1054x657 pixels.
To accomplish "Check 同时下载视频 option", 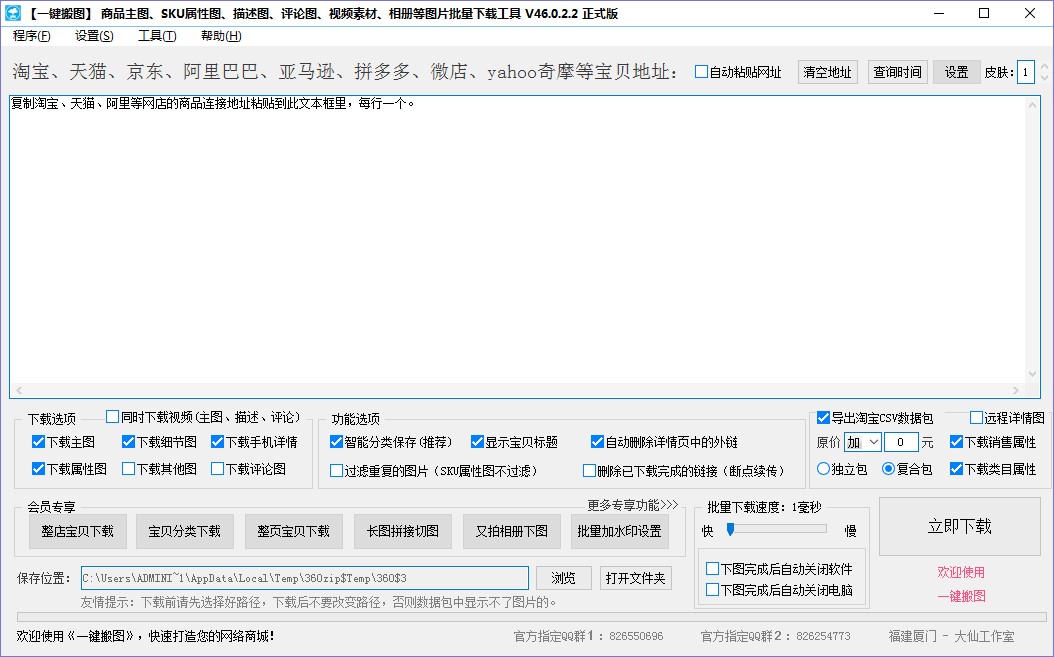I will (115, 417).
